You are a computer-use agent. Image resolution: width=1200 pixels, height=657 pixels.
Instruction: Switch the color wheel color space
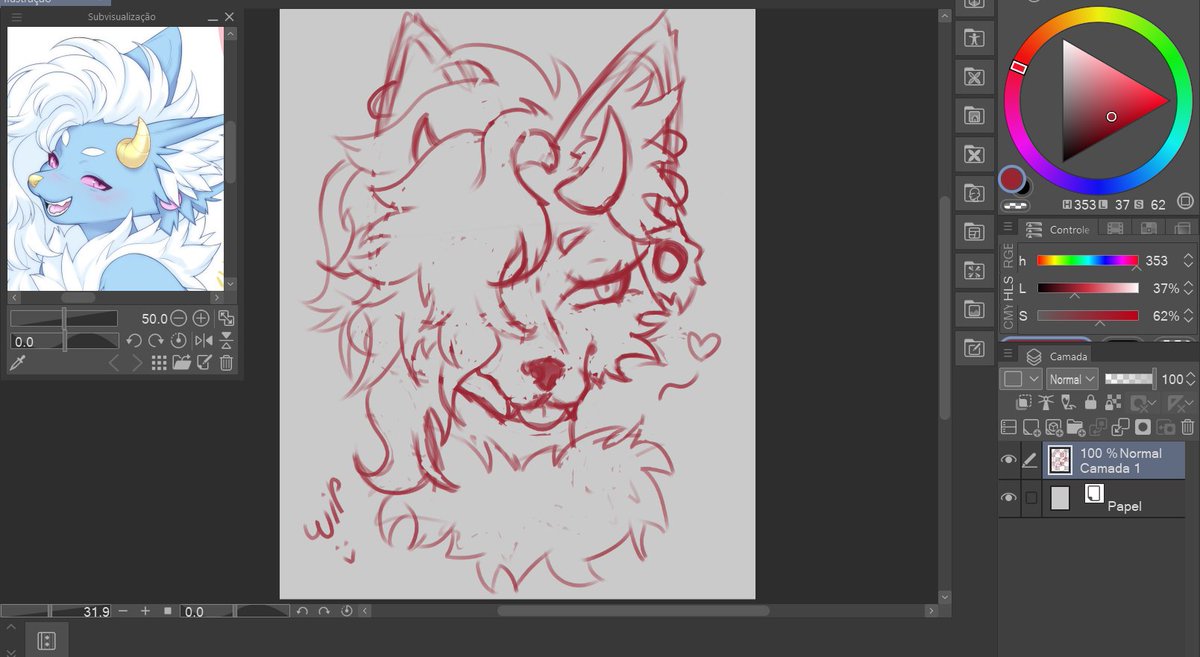(1185, 199)
